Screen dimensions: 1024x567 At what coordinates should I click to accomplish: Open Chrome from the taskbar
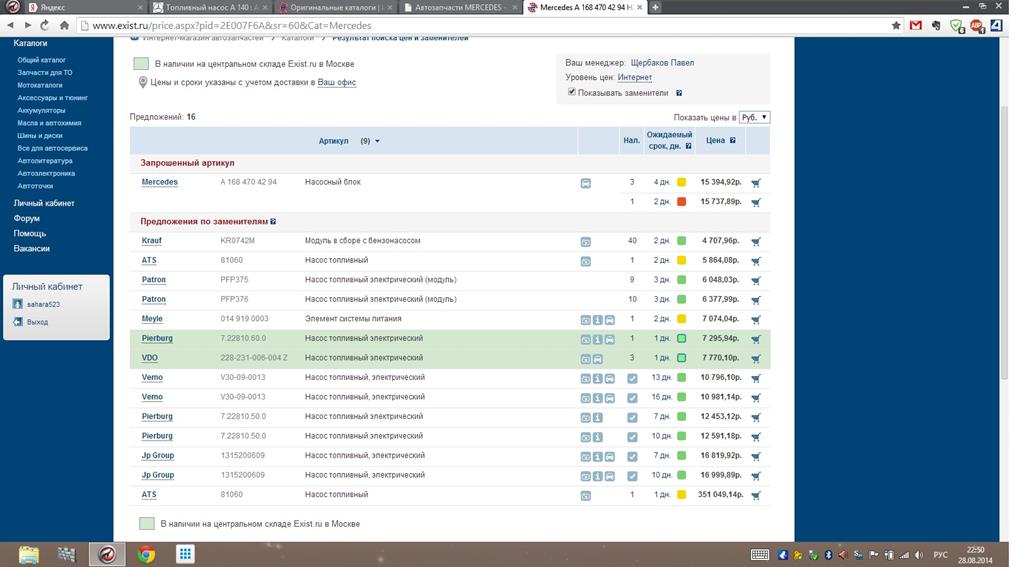click(146, 555)
